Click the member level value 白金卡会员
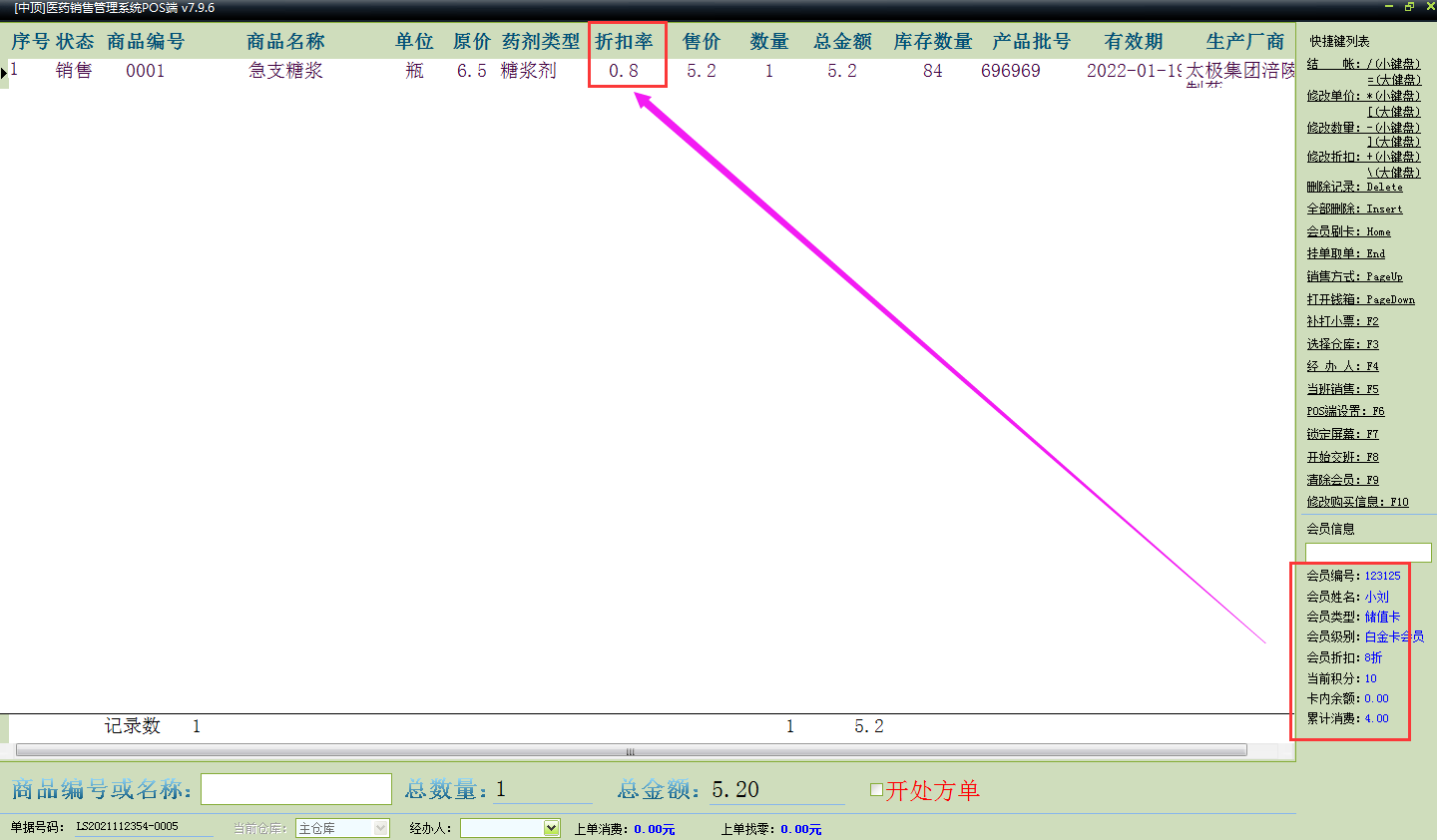This screenshot has width=1437, height=840. click(x=1394, y=636)
